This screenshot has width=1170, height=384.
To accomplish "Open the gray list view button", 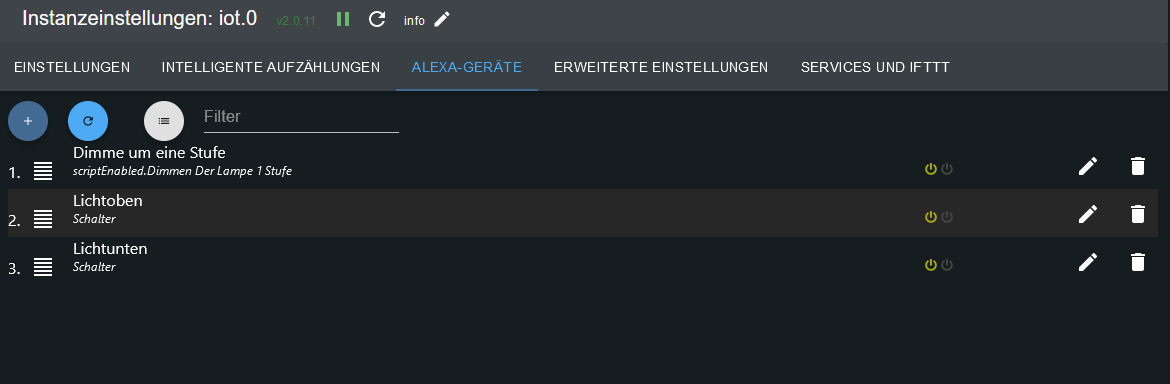I will click(x=164, y=121).
